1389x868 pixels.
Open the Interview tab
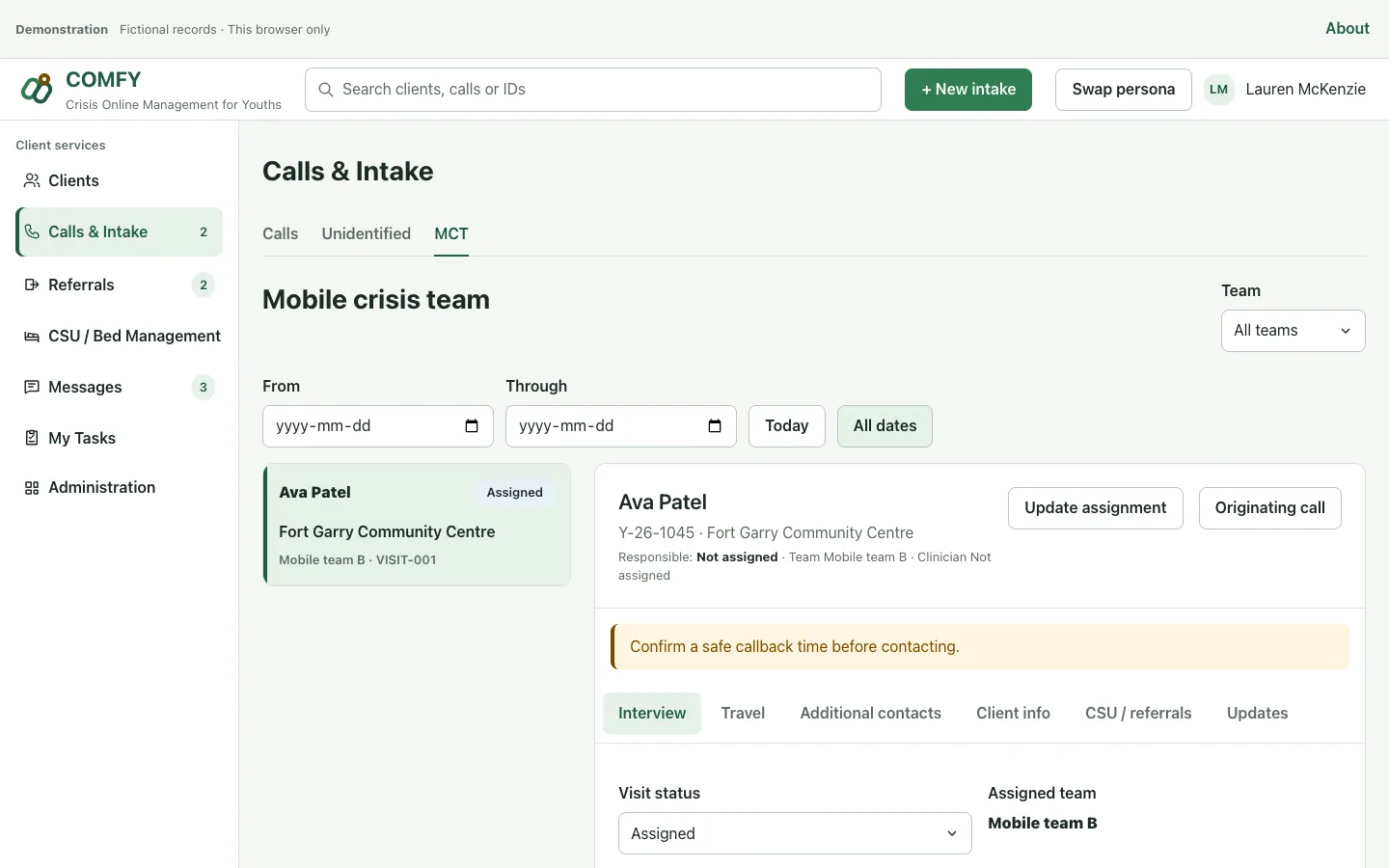pos(652,714)
